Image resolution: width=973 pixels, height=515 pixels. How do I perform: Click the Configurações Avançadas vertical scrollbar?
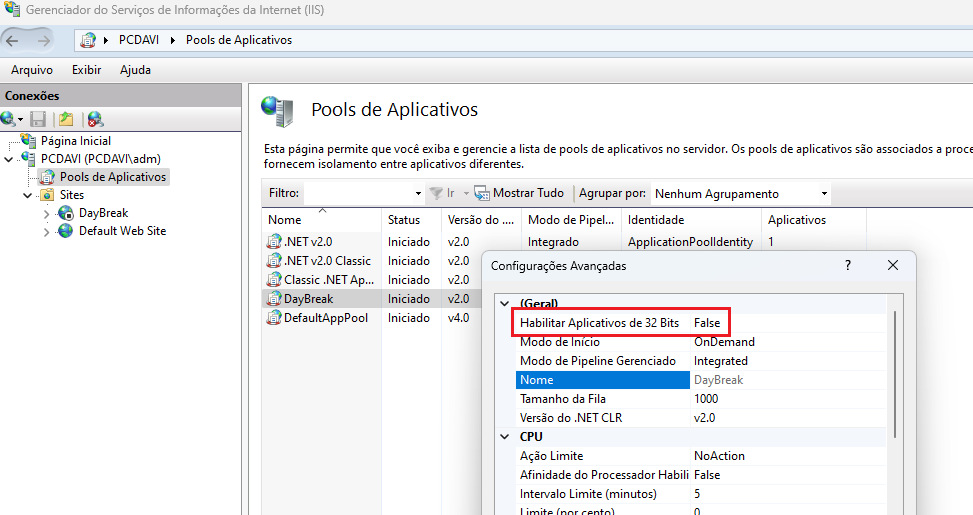[x=895, y=374]
